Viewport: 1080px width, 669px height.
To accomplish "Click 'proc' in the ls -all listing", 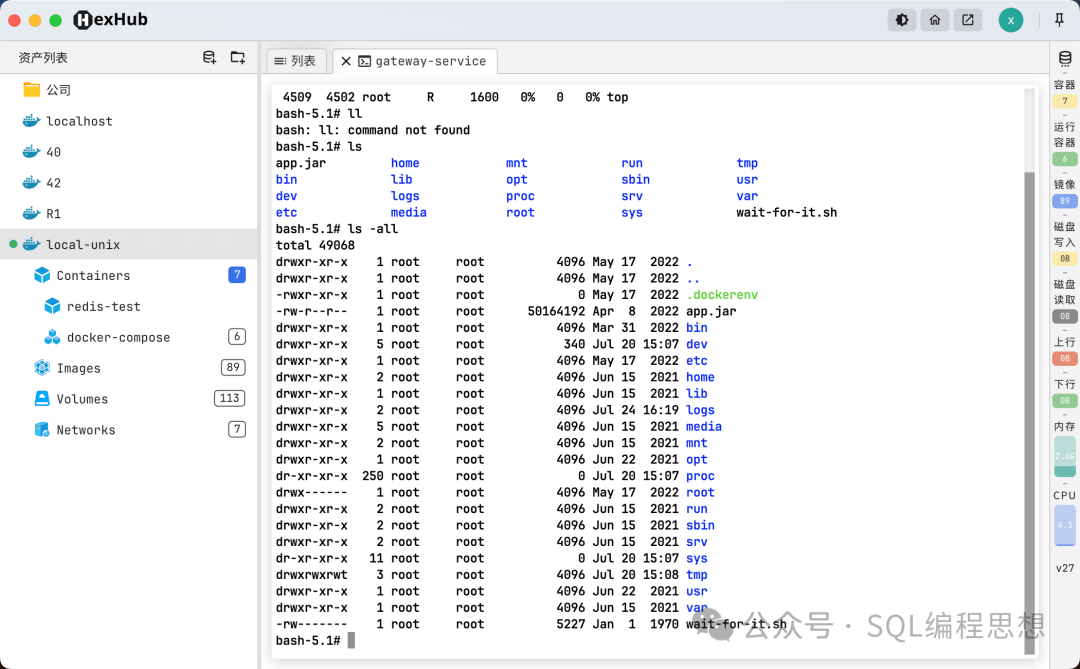I will click(x=700, y=476).
